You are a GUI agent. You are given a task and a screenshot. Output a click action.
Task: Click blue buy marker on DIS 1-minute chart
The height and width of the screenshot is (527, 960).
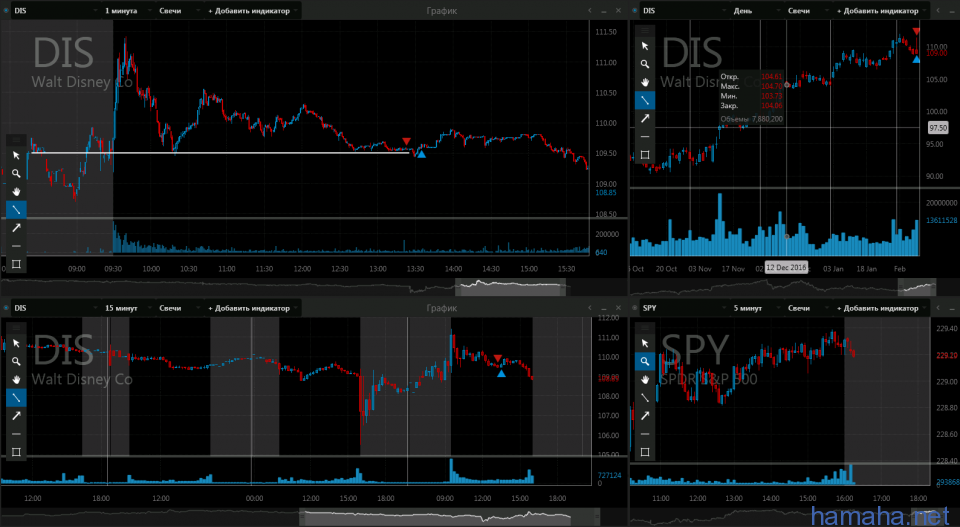pos(421,154)
